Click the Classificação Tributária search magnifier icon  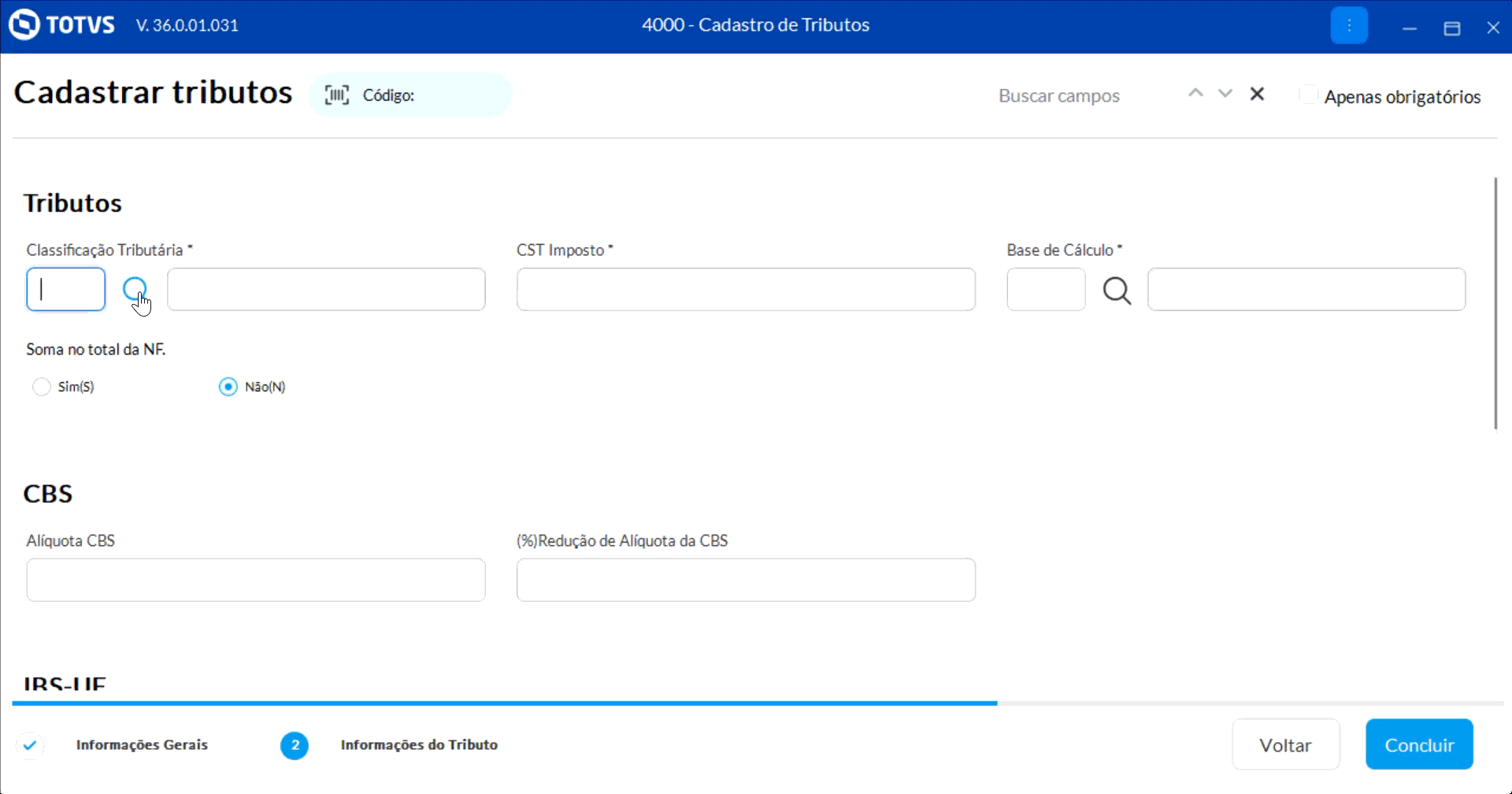135,290
